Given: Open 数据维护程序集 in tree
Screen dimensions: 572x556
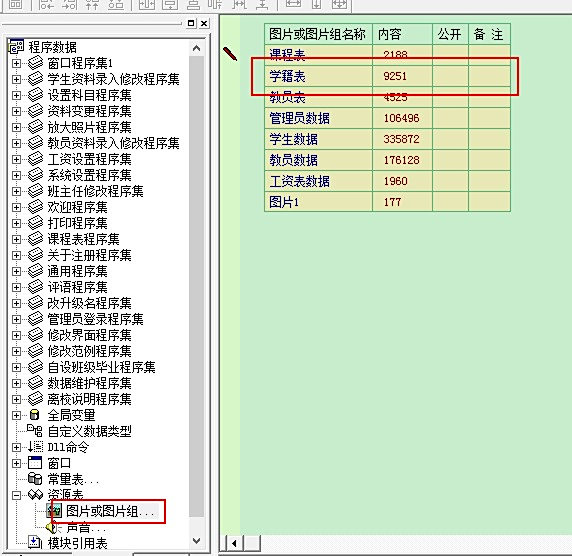Looking at the screenshot, I should tap(89, 383).
